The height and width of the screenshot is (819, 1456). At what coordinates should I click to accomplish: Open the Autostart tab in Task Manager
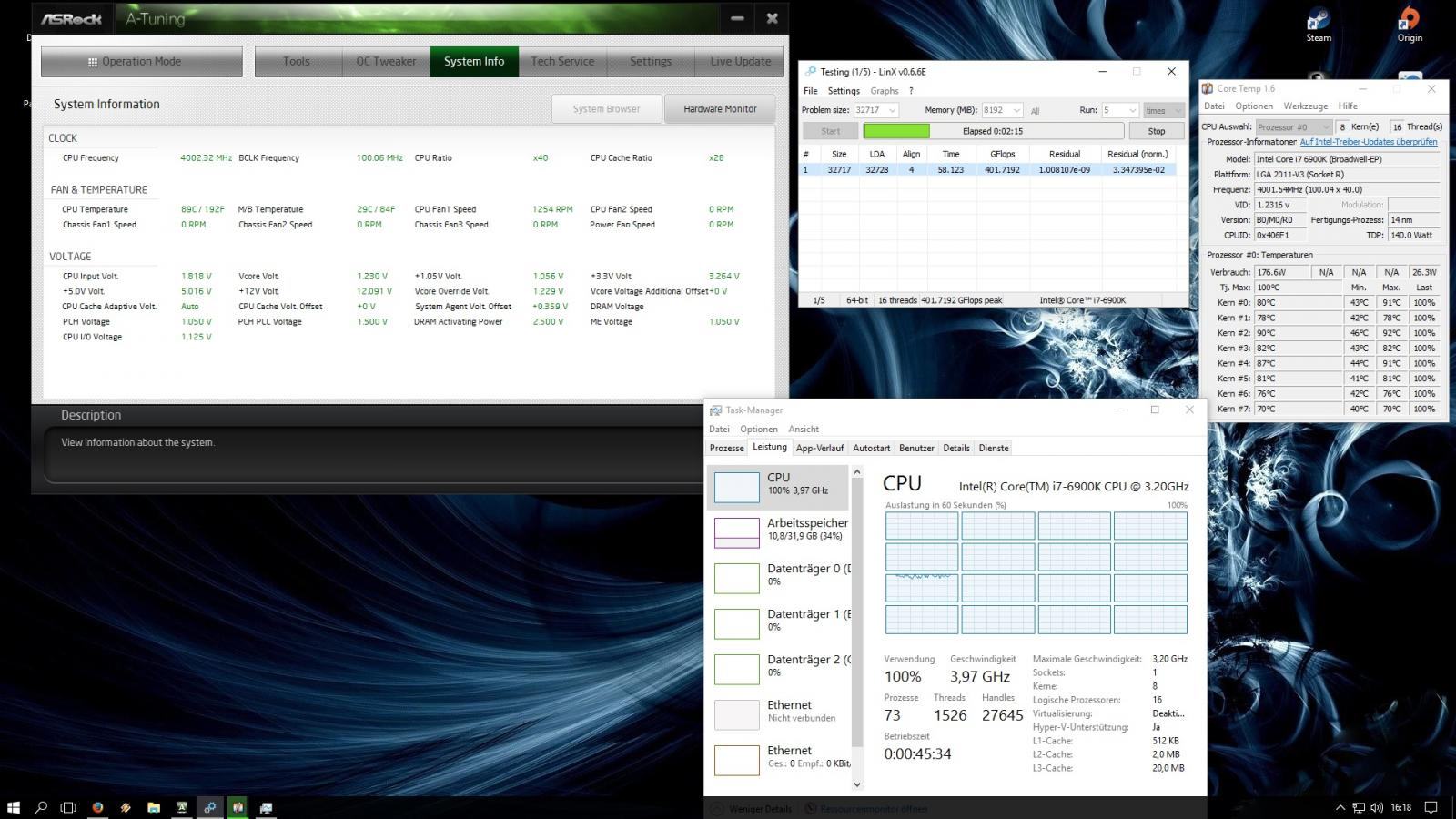[871, 448]
